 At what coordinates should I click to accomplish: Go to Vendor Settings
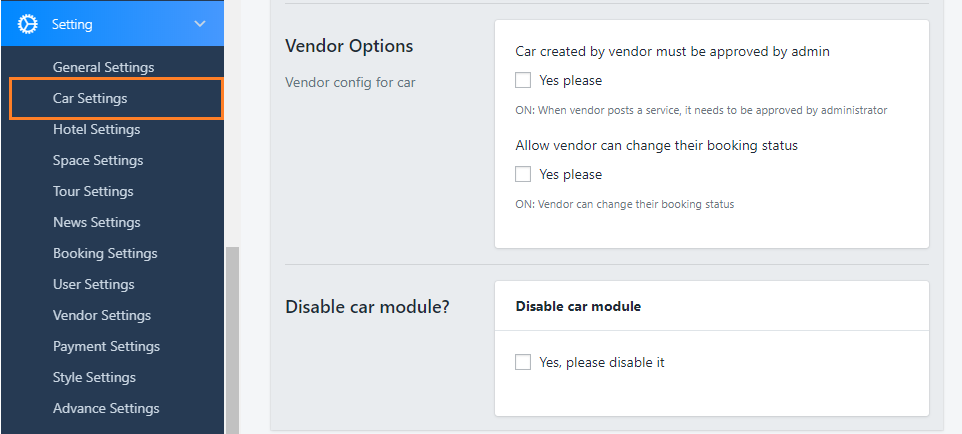102,315
